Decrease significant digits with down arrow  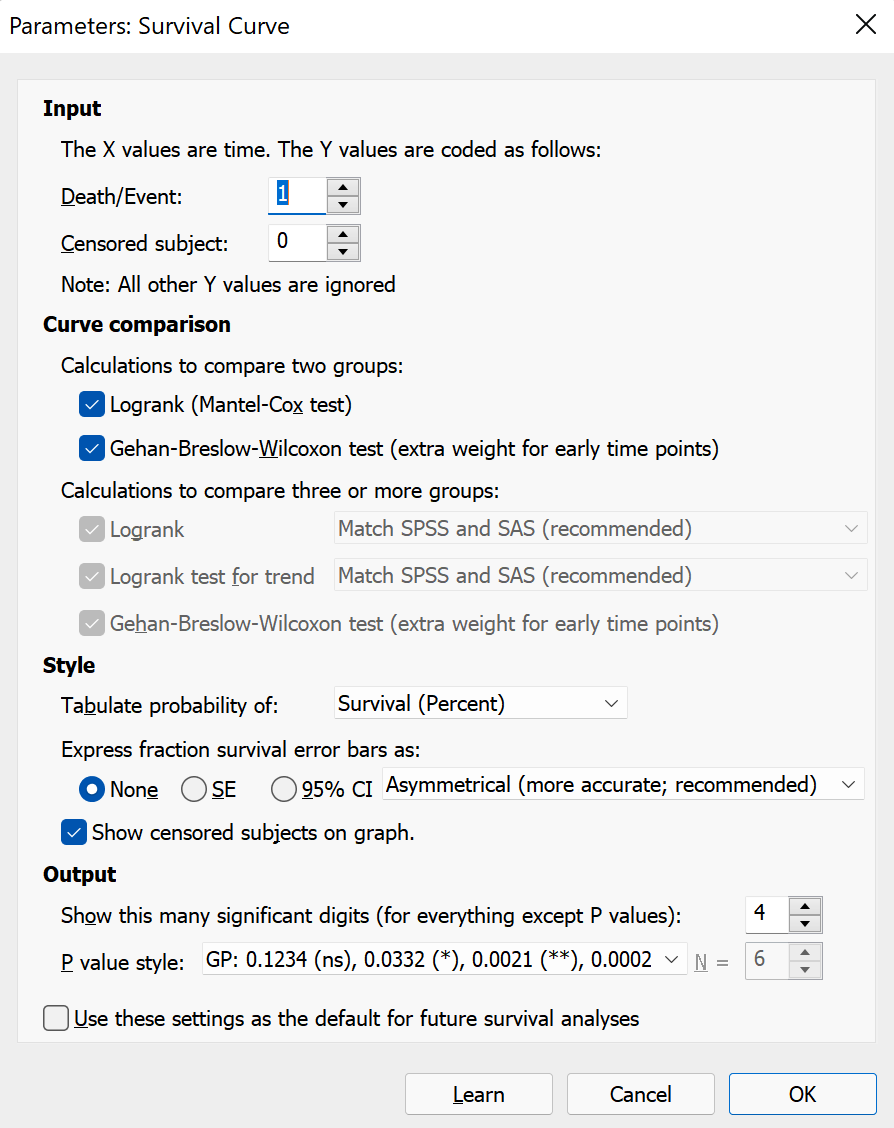(x=805, y=923)
